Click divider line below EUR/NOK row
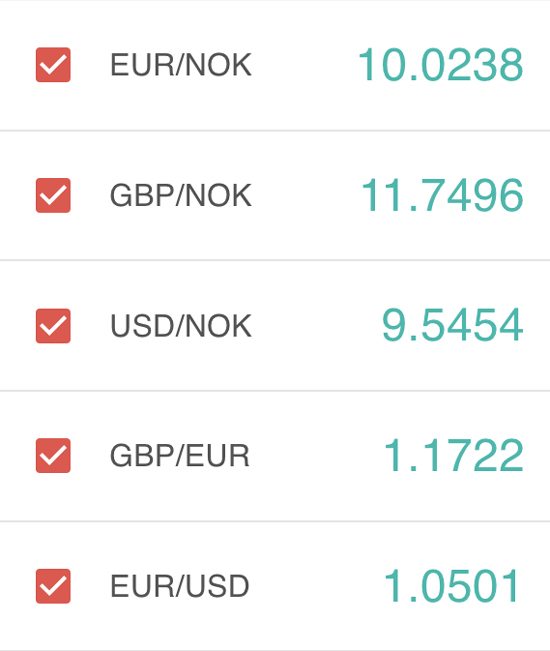The width and height of the screenshot is (550, 651). pos(275,130)
